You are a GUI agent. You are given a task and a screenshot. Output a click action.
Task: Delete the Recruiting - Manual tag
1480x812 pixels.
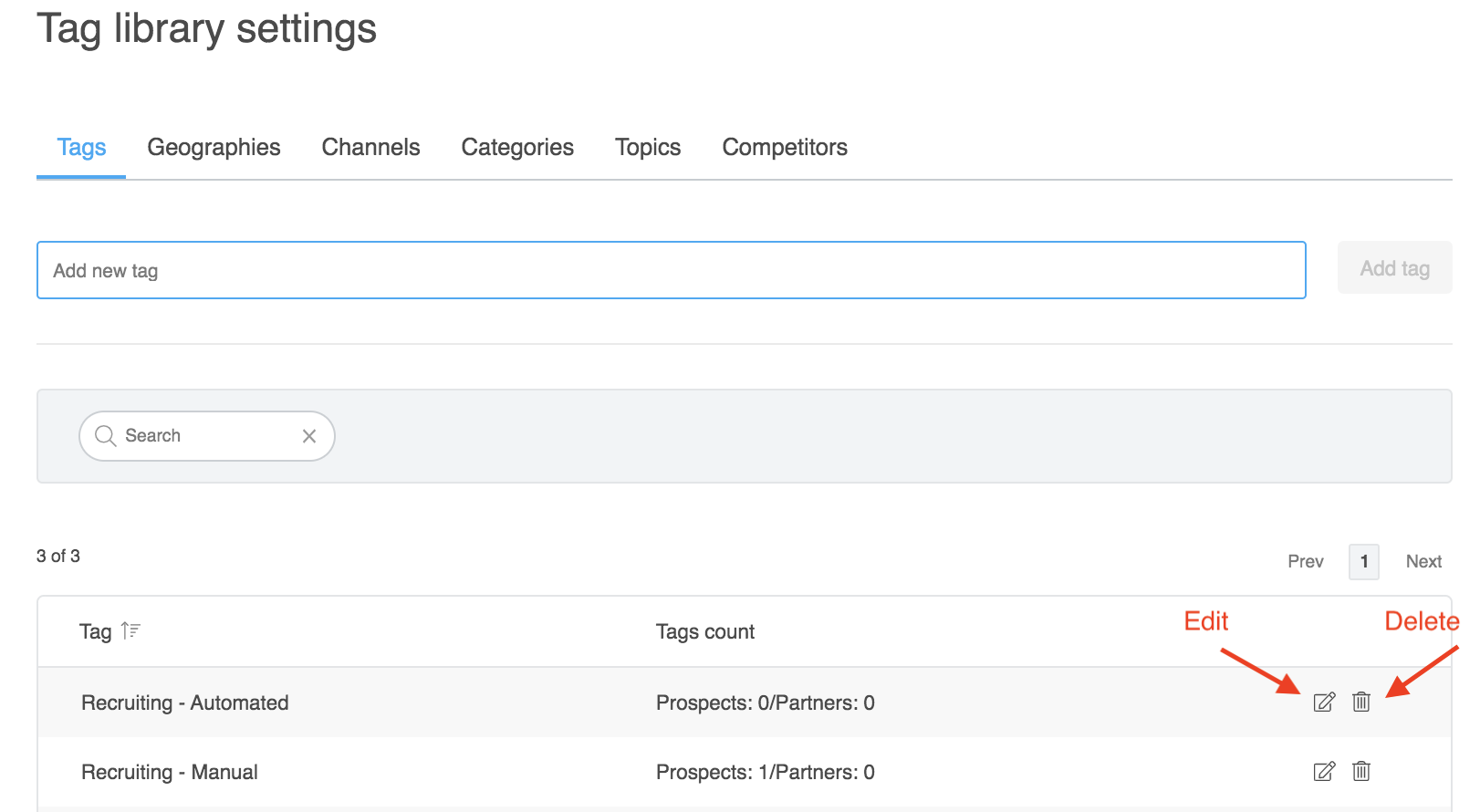pos(1361,771)
